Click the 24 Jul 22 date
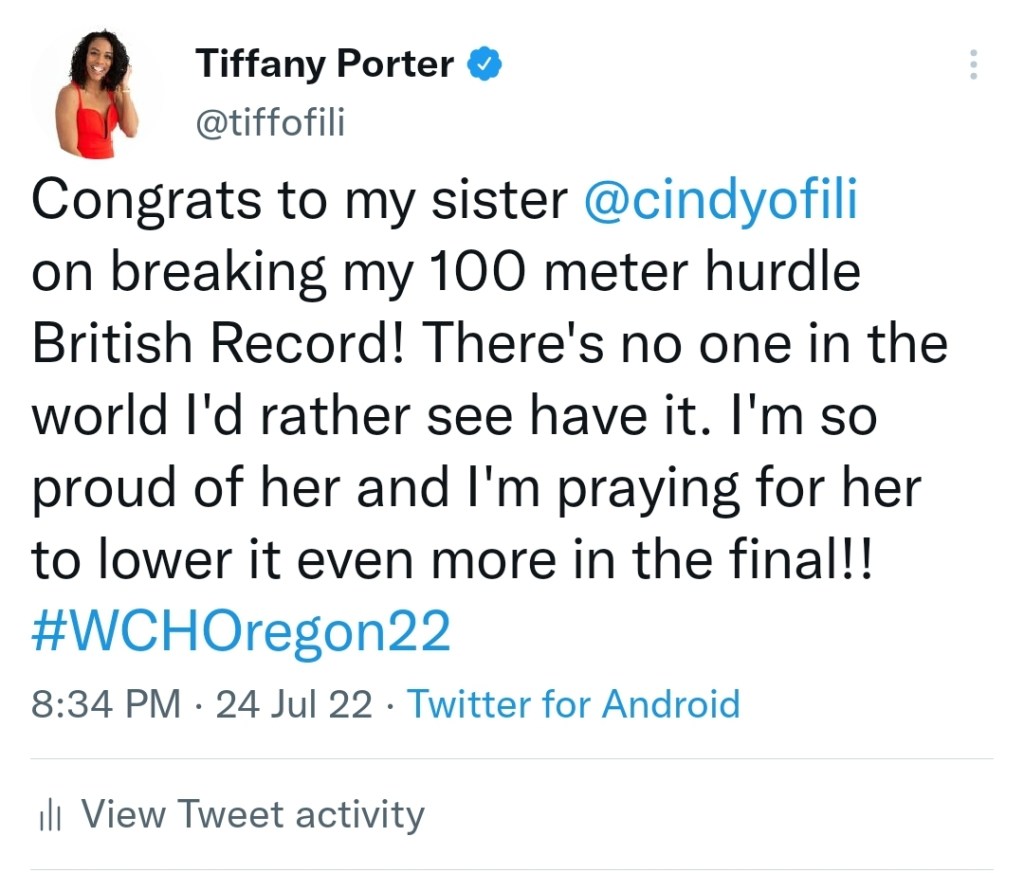The width and height of the screenshot is (1024, 873). [294, 703]
